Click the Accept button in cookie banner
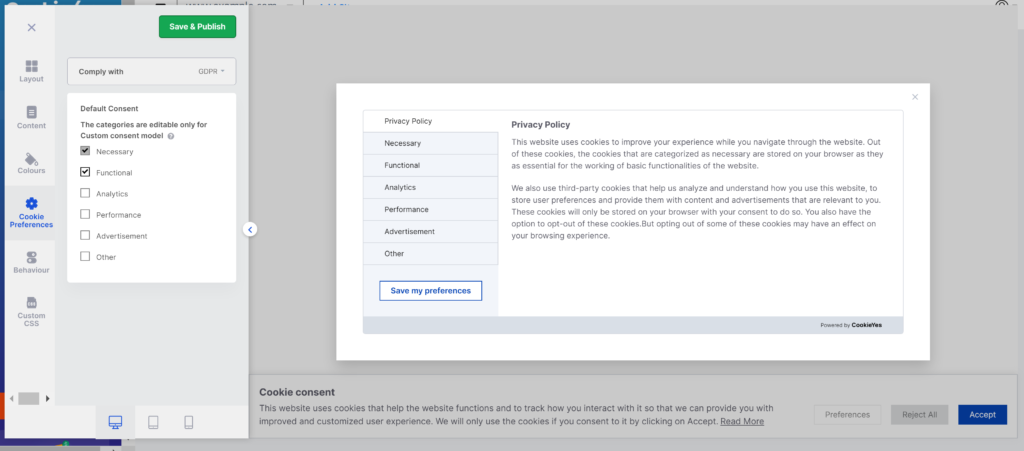The width and height of the screenshot is (1024, 451). point(982,414)
